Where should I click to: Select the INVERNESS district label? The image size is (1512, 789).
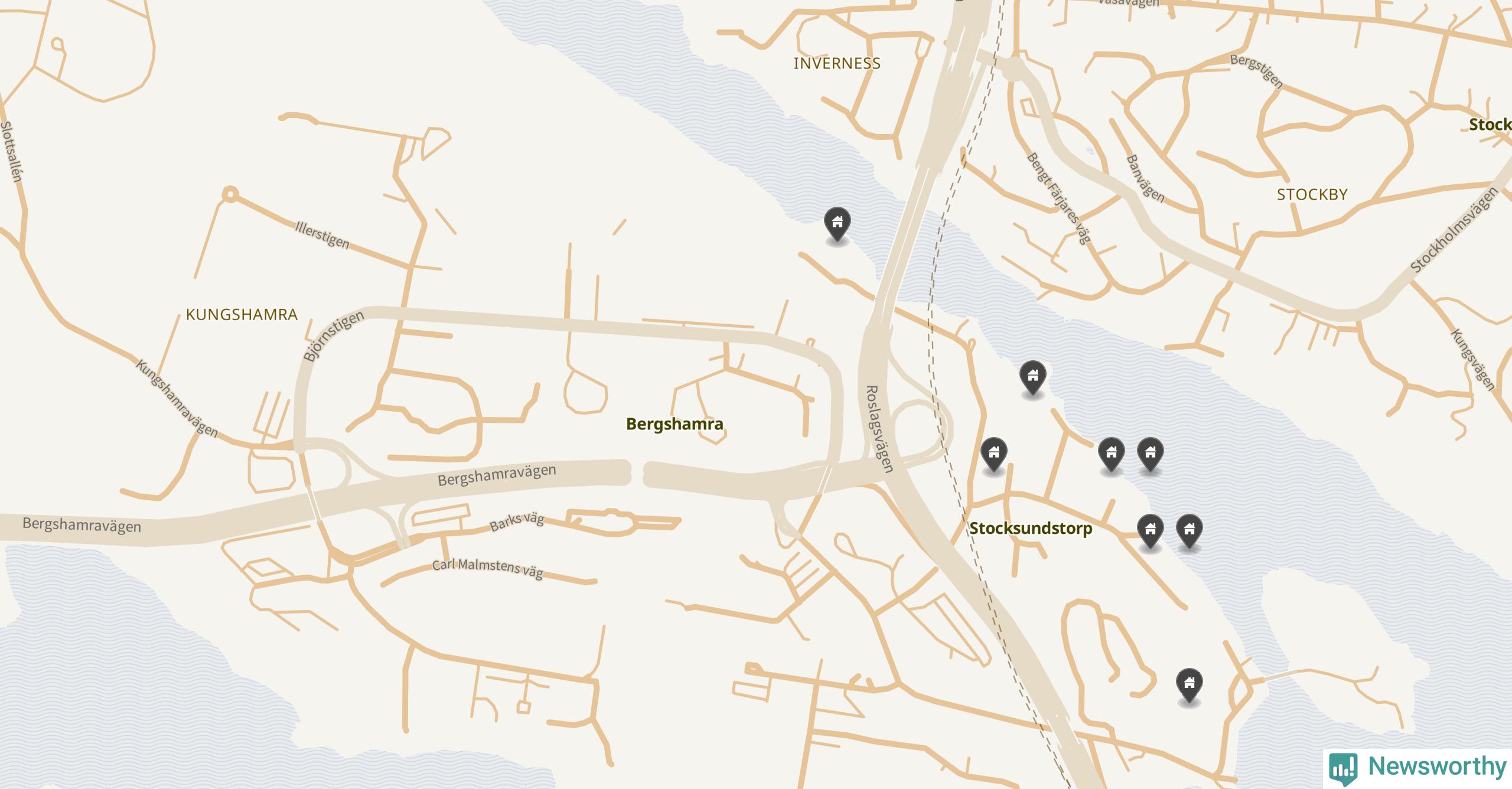(x=837, y=63)
